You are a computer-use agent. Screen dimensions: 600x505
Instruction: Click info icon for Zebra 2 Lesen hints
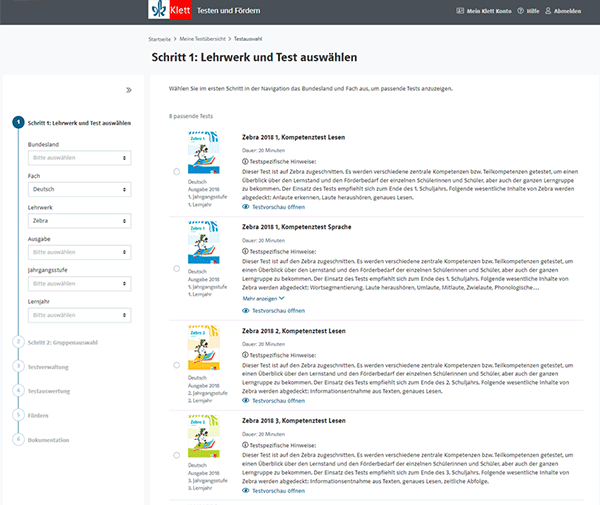[245, 355]
